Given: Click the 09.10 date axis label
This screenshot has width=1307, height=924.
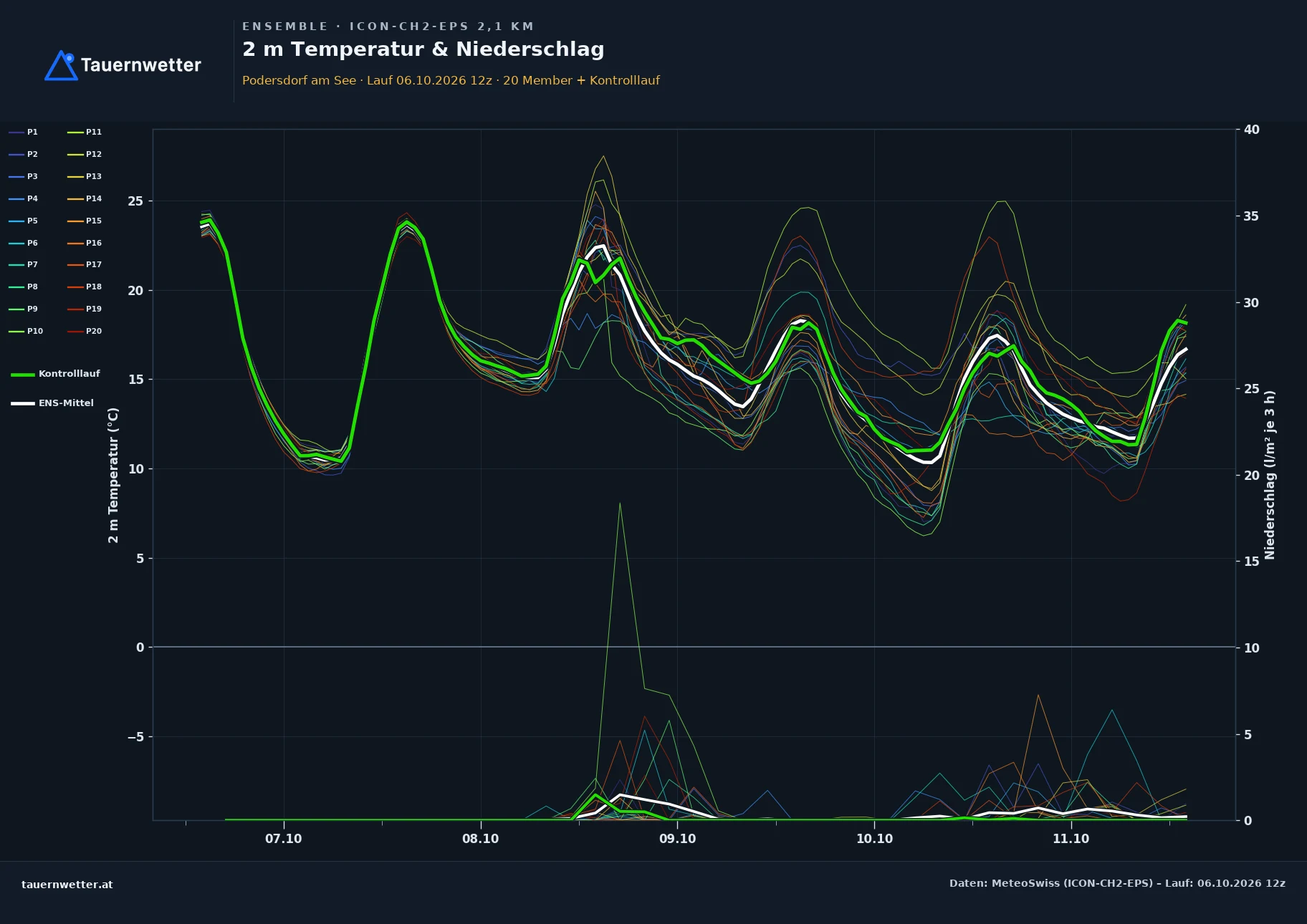Looking at the screenshot, I should click(678, 839).
